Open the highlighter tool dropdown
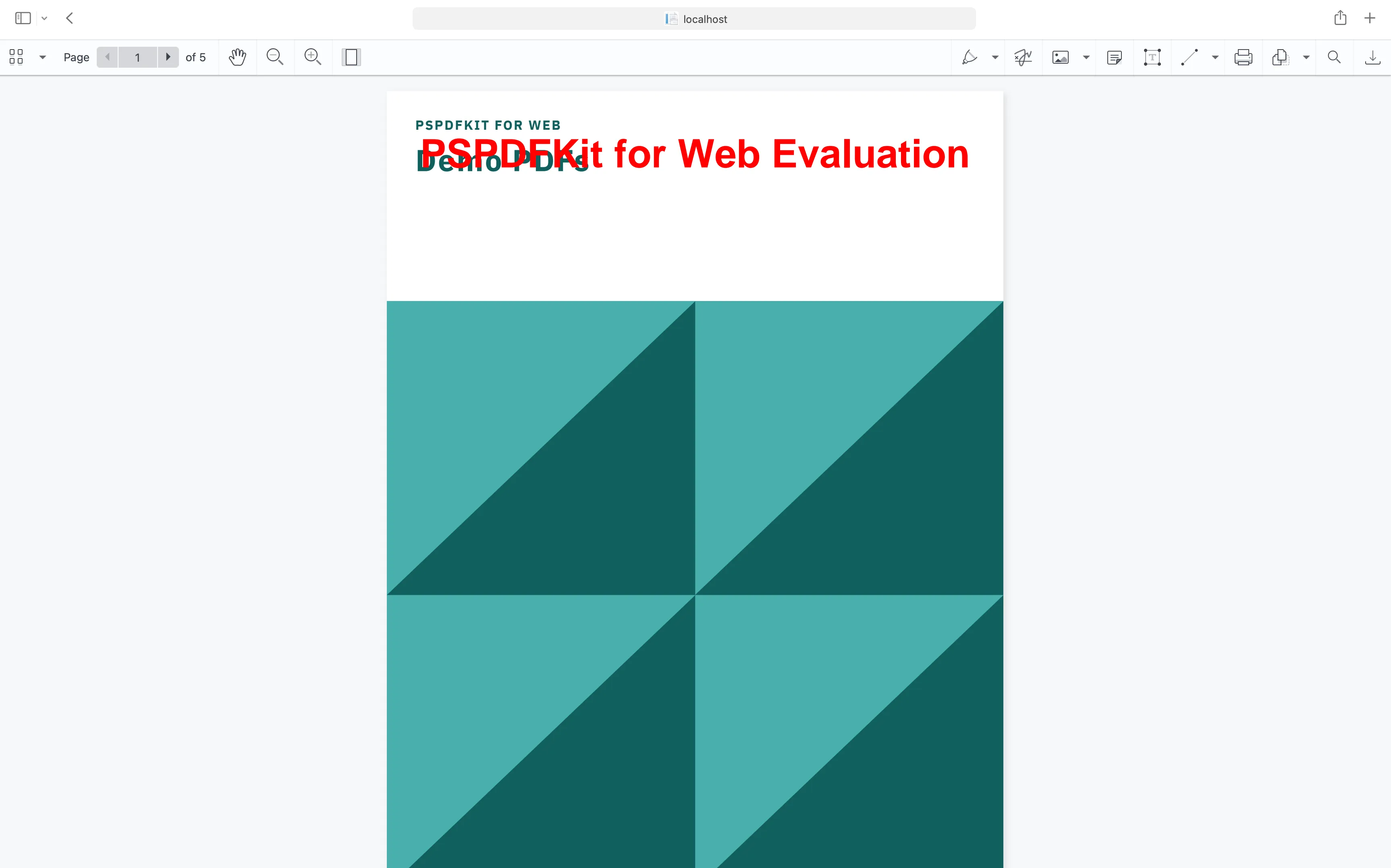1391x868 pixels. (995, 57)
